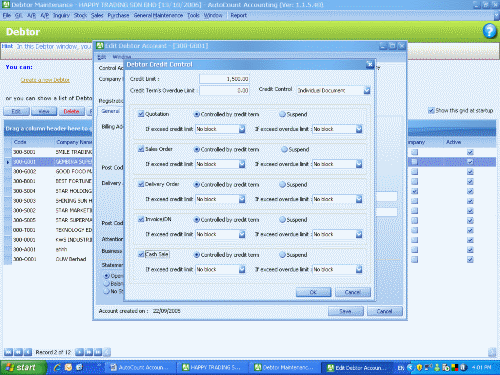Open the General Maintenance menu
The height and width of the screenshot is (375, 500).
coord(158,15)
